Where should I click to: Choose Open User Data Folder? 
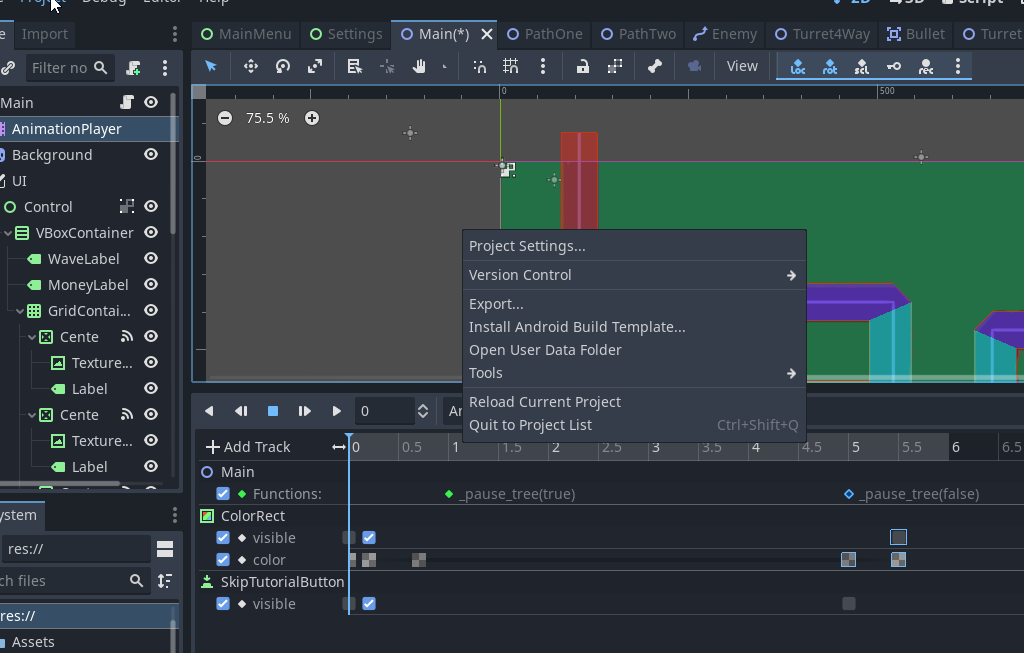pos(633,350)
